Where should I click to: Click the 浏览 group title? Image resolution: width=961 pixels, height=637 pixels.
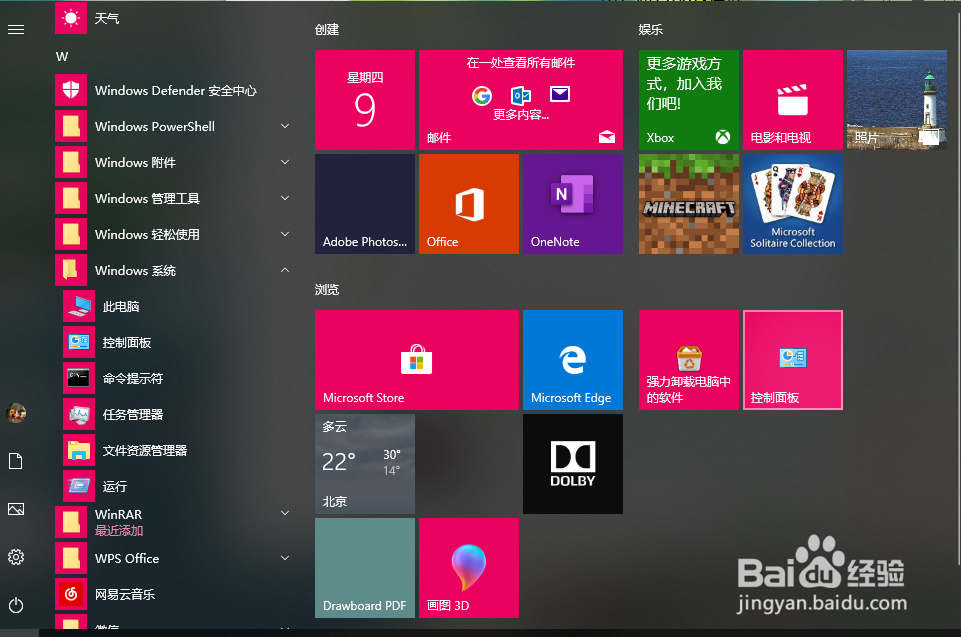tap(327, 289)
